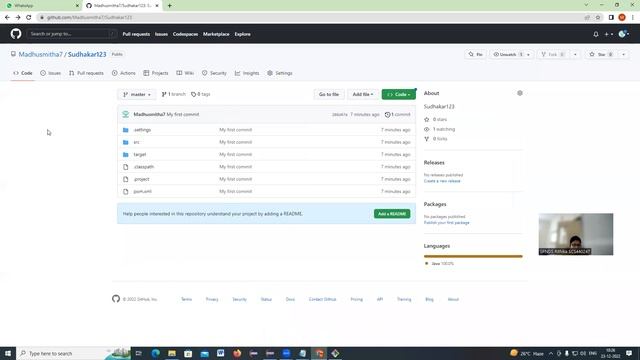Viewport: 640px width, 360px height.
Task: Open the plus create-new dropdown in header
Action: point(608,34)
